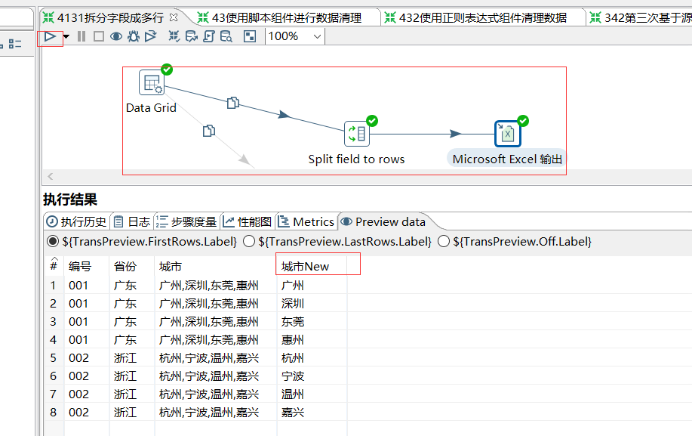Image resolution: width=693 pixels, height=436 pixels.
Task: Switch to tab 4131拆分字段成多行
Action: click(110, 18)
